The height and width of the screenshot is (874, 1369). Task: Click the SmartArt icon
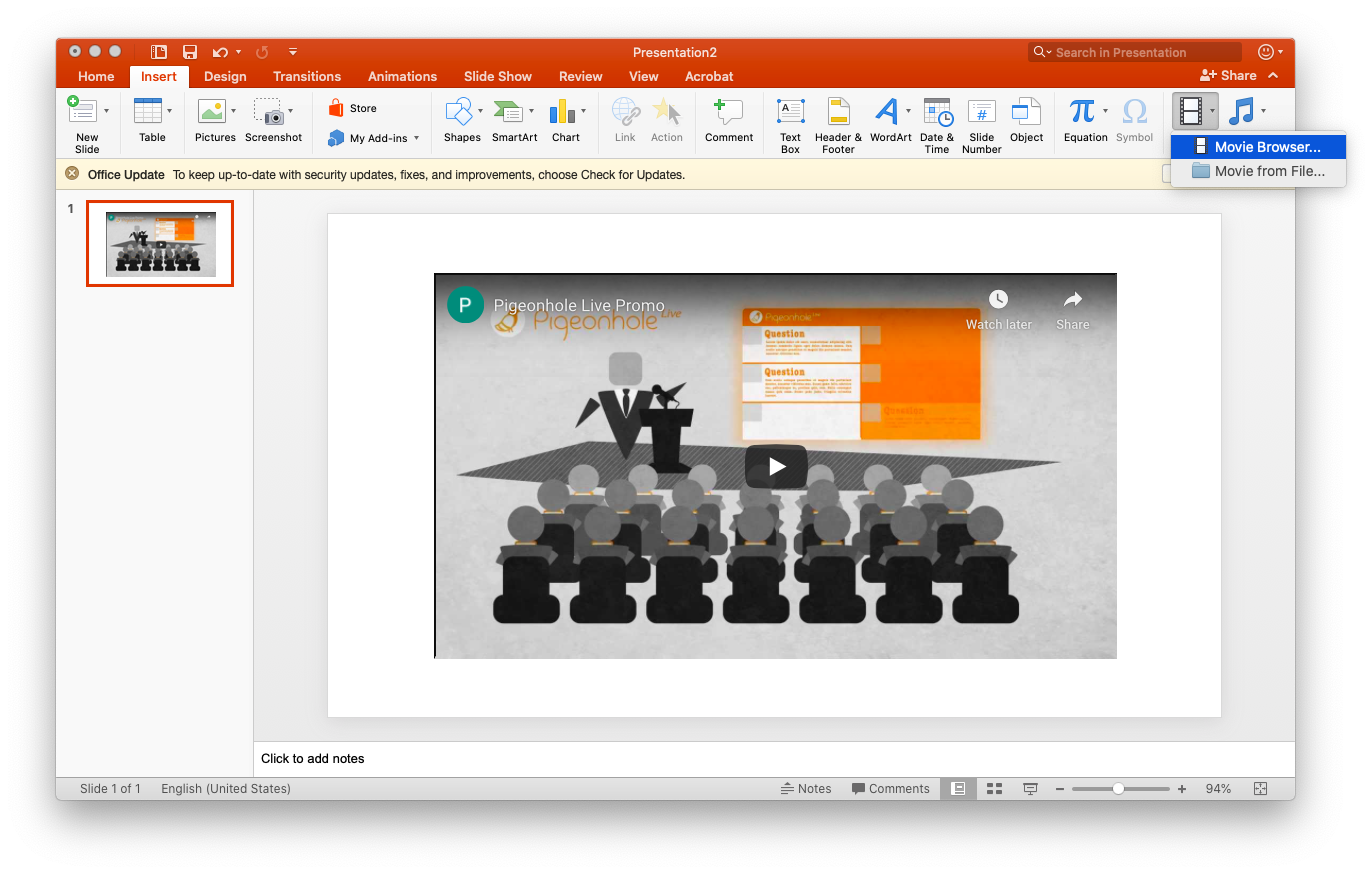(x=508, y=110)
